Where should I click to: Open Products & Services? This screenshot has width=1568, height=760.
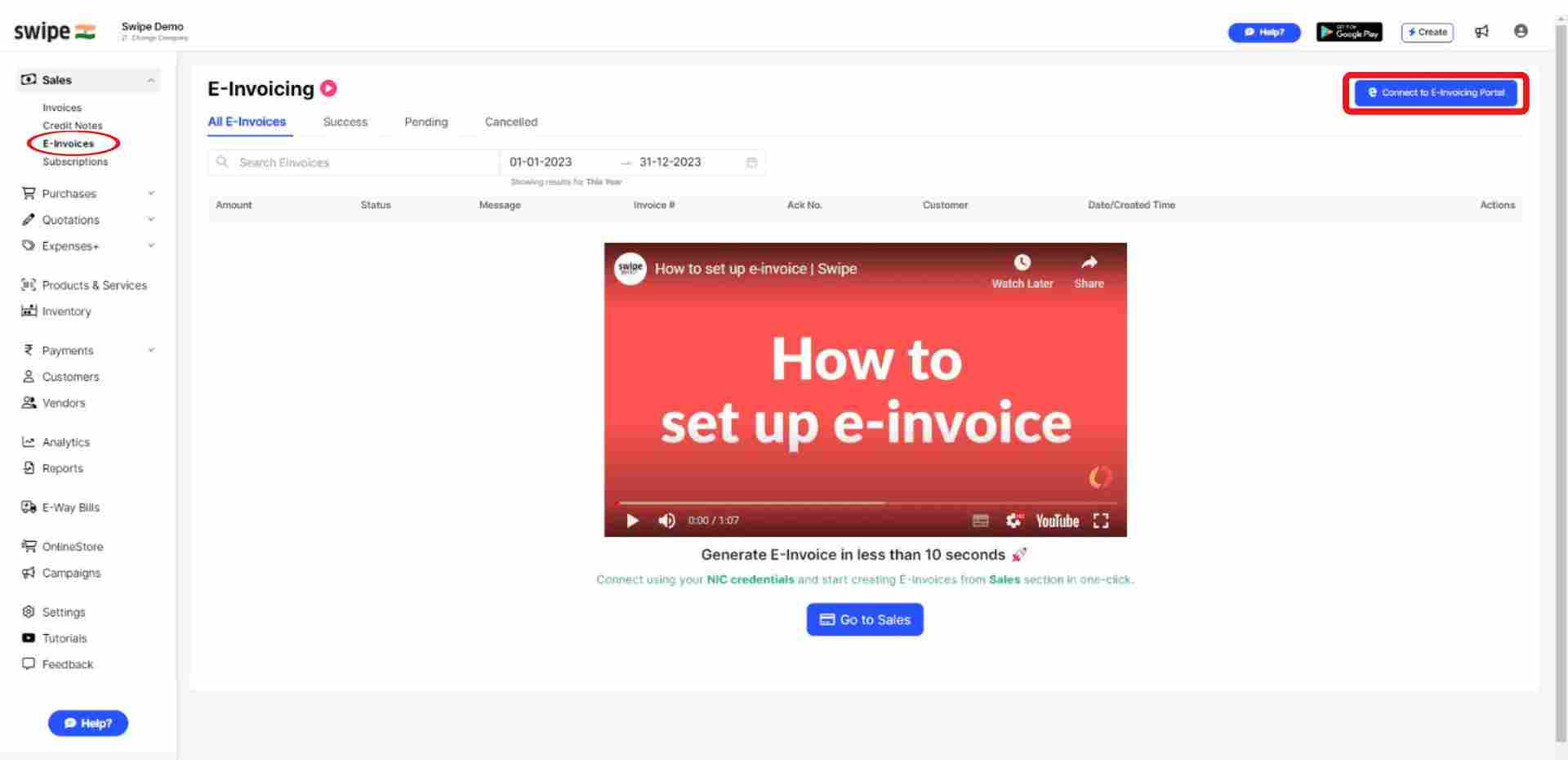point(94,285)
